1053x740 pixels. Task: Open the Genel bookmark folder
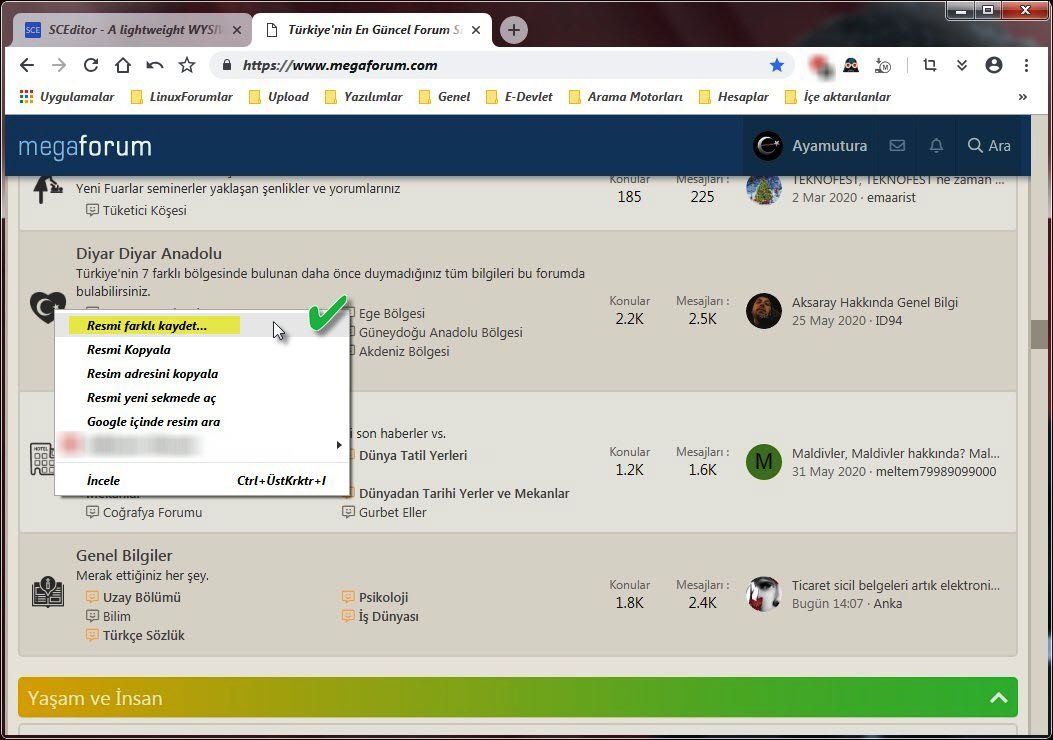444,97
